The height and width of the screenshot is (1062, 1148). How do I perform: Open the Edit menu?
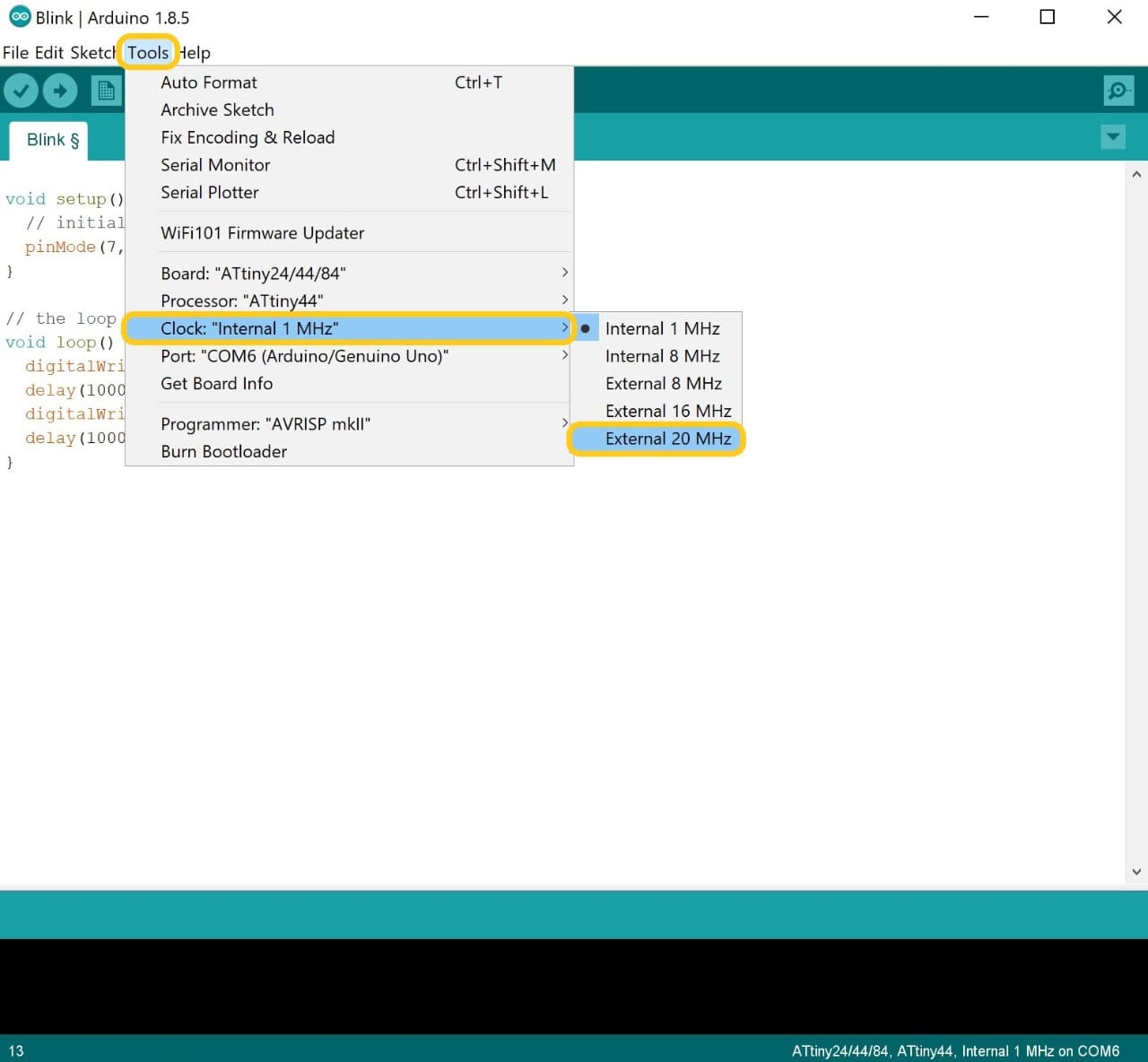click(49, 53)
